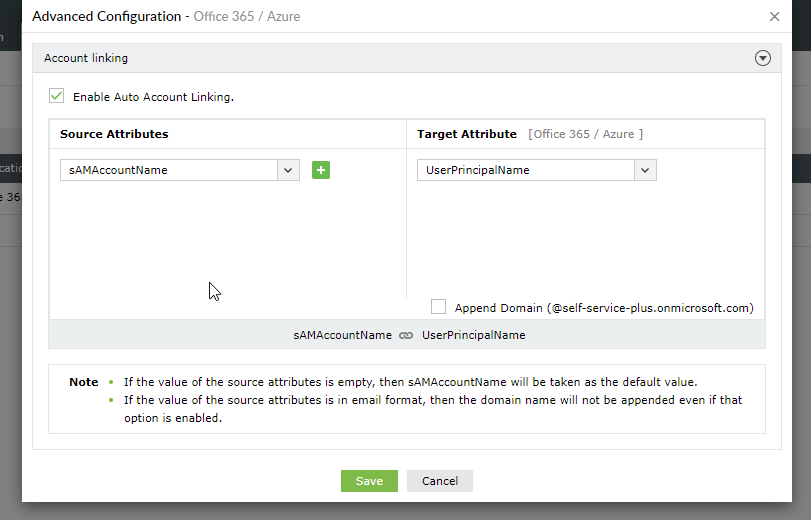This screenshot has width=811, height=520.
Task: Click UserPrincipalName in the mapping summary bar
Action: [x=474, y=336]
